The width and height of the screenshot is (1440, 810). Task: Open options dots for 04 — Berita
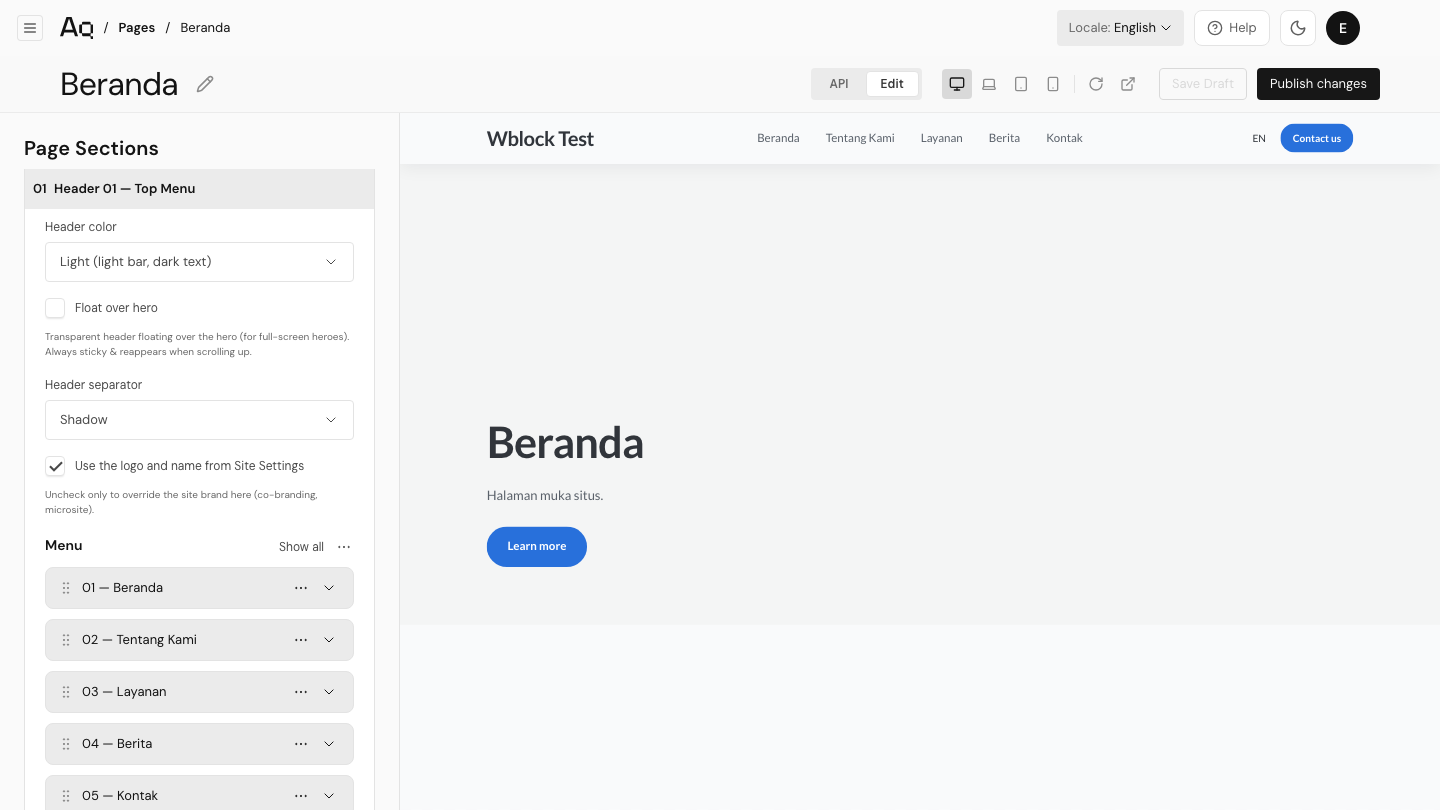click(301, 744)
